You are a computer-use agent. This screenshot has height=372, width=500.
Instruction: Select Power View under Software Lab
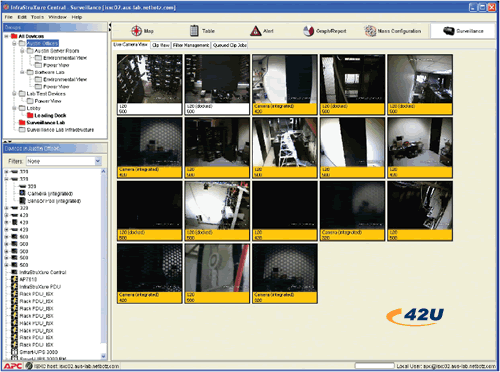pos(56,87)
